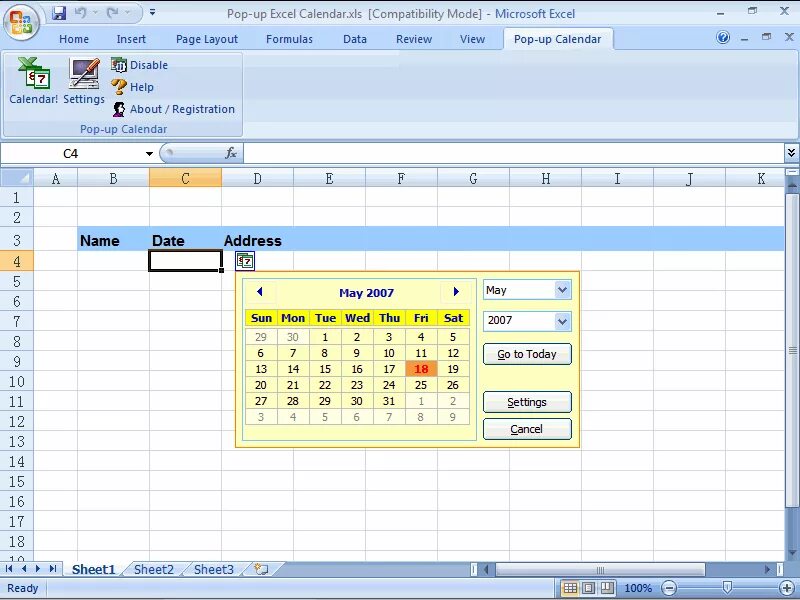
Task: Switch to the Home tab
Action: point(74,39)
